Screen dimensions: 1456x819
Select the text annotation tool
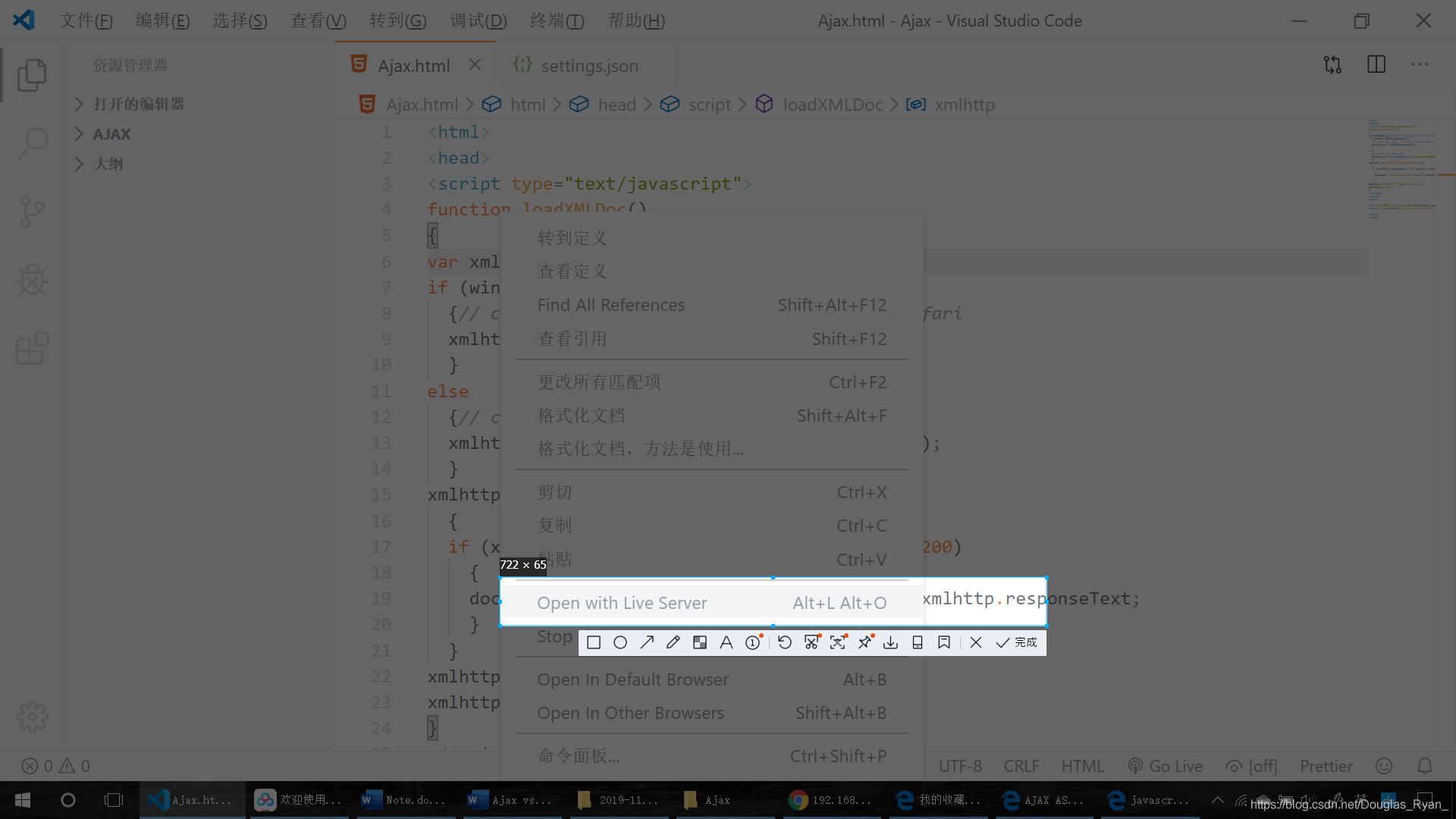(x=726, y=643)
